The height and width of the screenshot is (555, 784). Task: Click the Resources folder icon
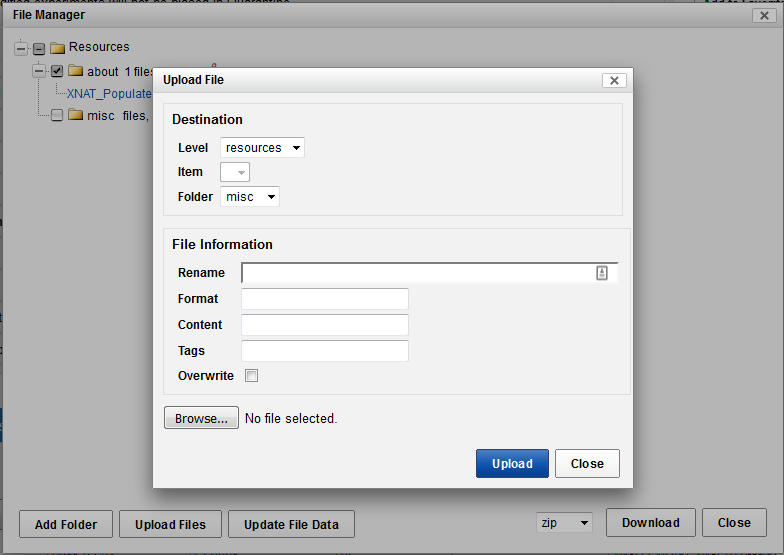coord(57,47)
